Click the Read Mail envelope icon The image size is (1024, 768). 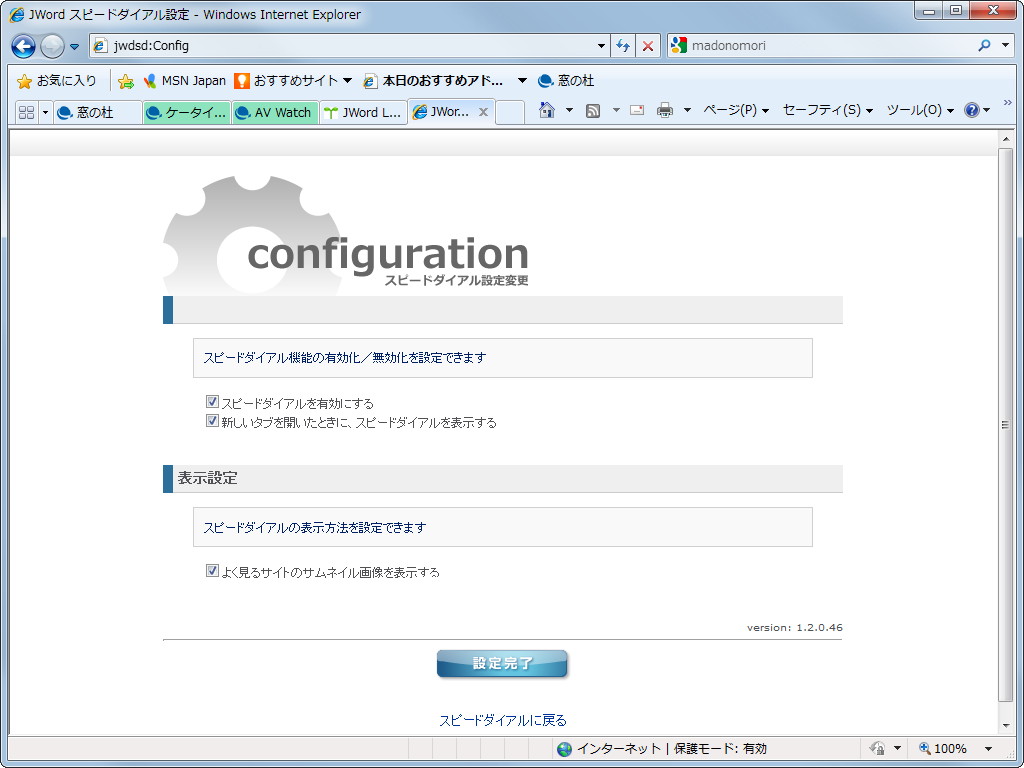click(637, 110)
